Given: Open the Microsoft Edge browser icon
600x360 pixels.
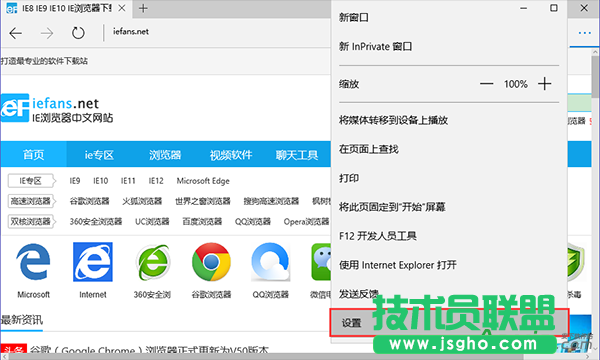Looking at the screenshot, I should tap(33, 262).
